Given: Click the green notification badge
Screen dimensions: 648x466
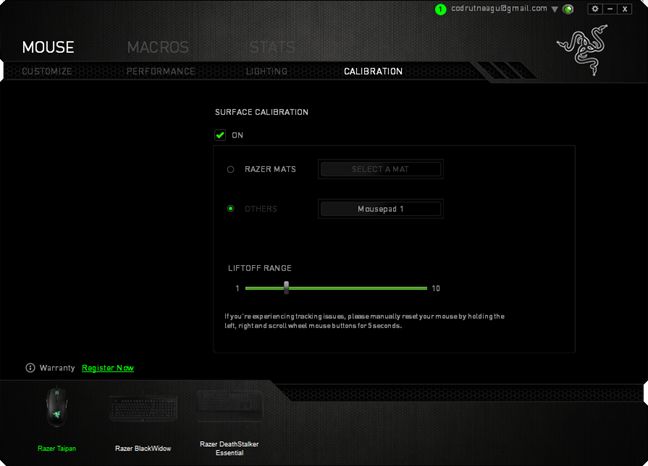Looking at the screenshot, I should pos(441,9).
